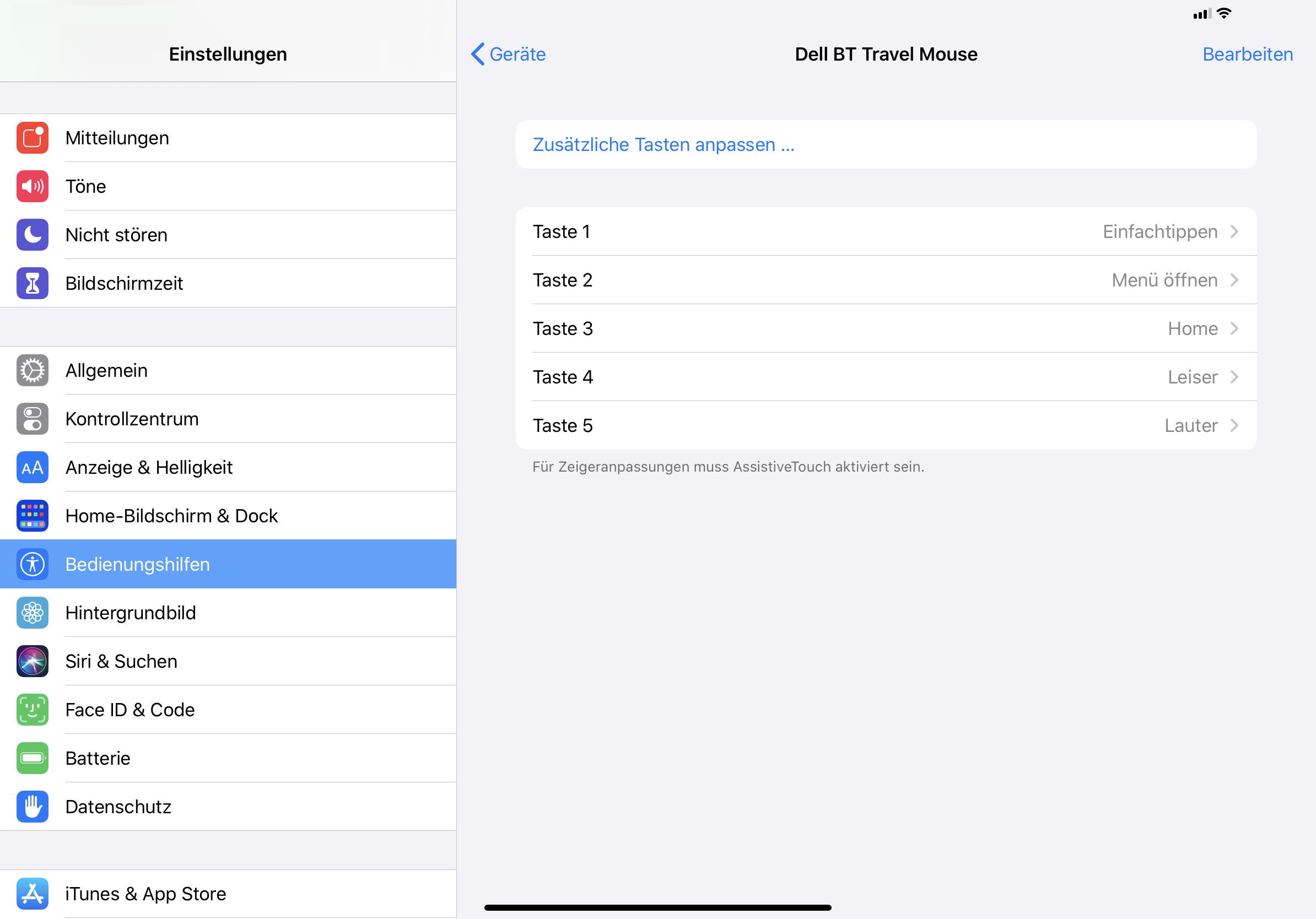Tap the Datenschutz hand icon
This screenshot has width=1316, height=919.
[32, 807]
